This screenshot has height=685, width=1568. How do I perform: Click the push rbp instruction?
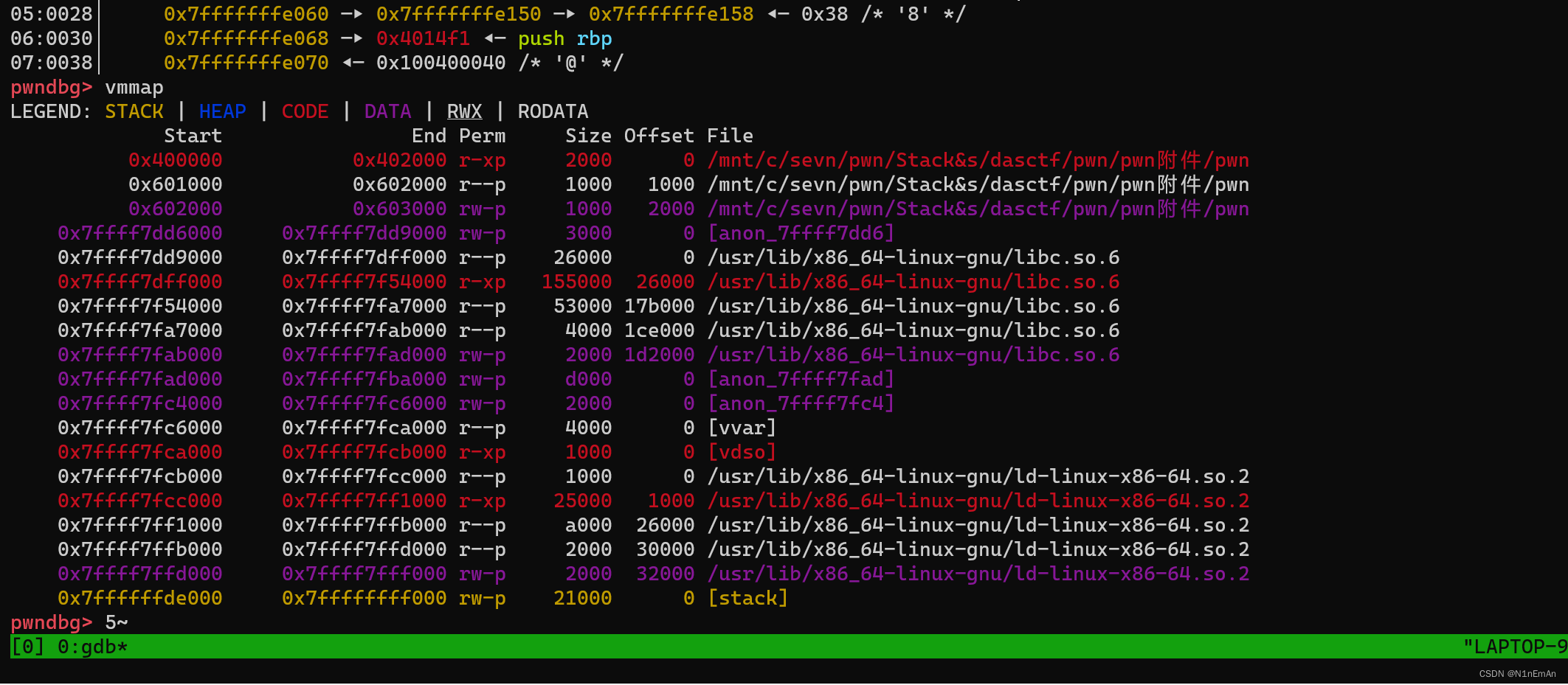point(565,38)
